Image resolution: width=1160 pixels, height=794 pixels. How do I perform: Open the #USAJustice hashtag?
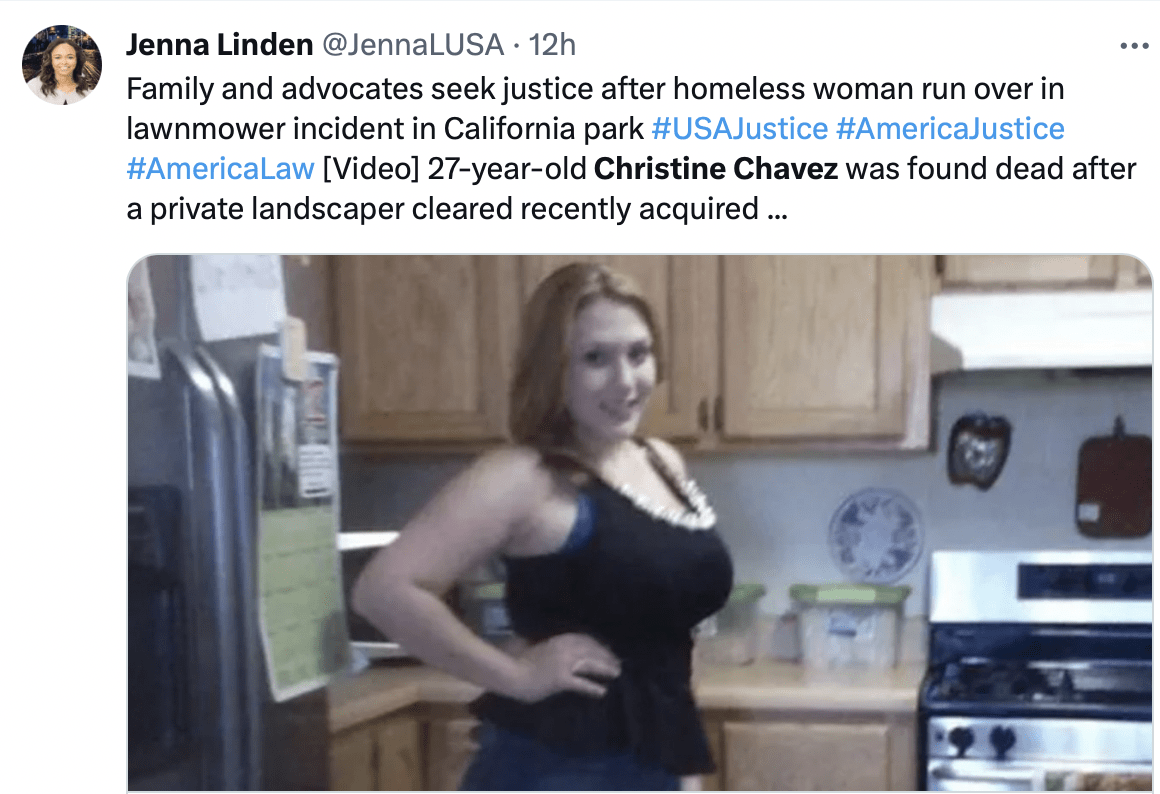pyautogui.click(x=740, y=129)
